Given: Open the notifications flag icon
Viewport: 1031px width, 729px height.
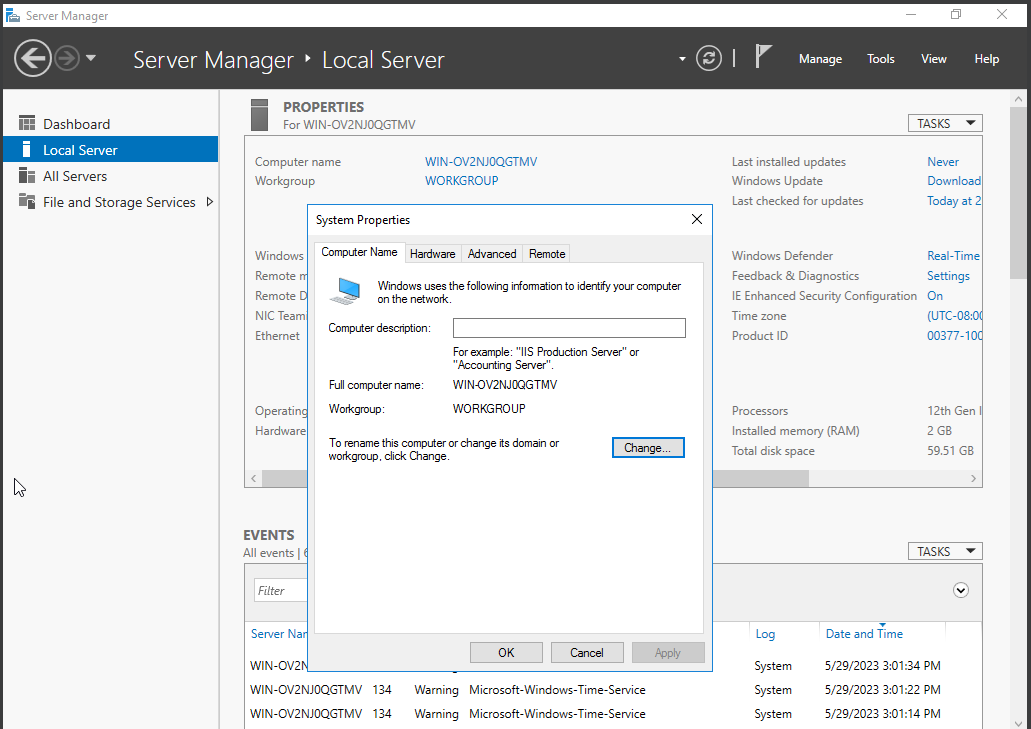Looking at the screenshot, I should pyautogui.click(x=763, y=57).
